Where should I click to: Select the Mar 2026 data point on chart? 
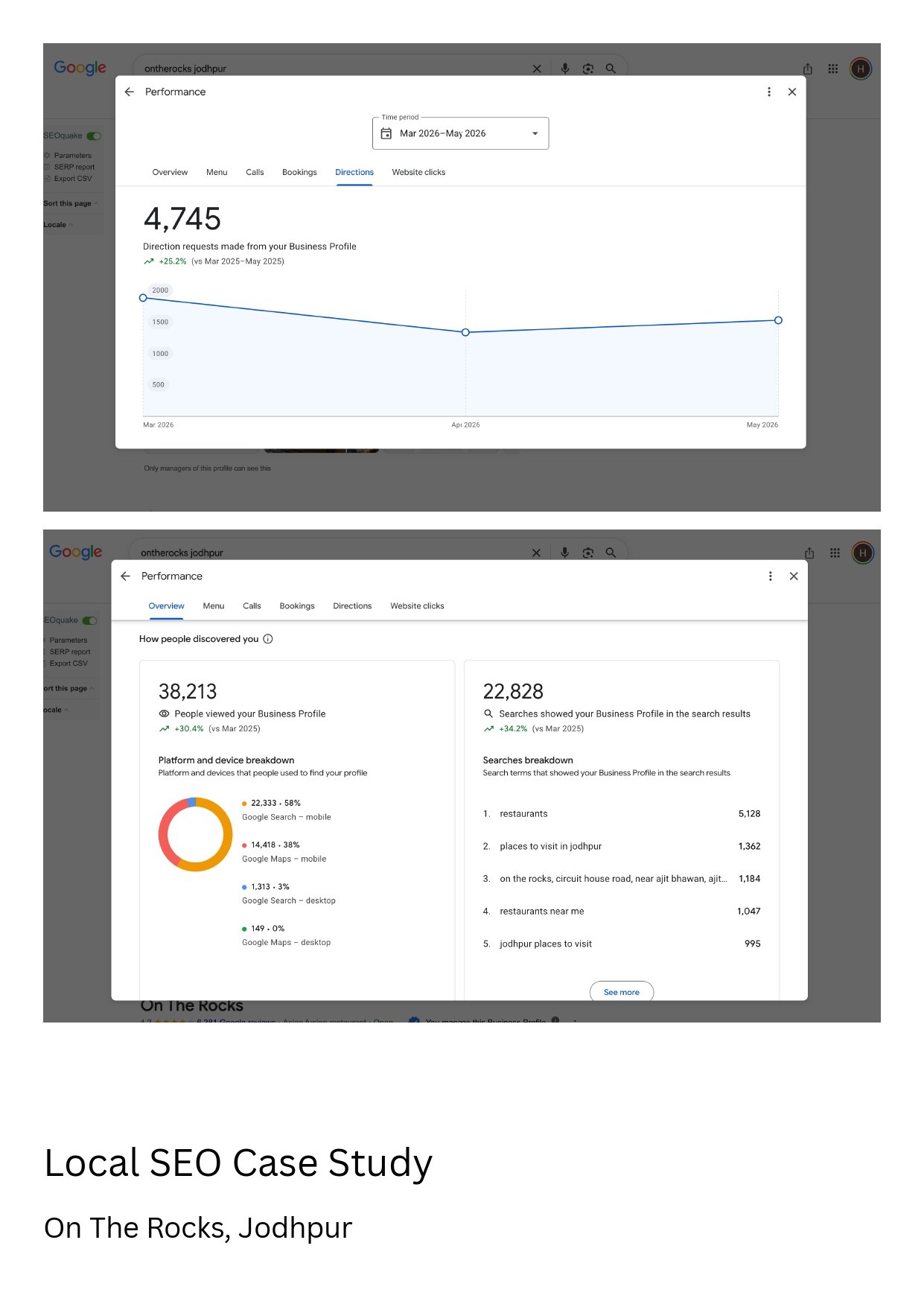[x=143, y=298]
